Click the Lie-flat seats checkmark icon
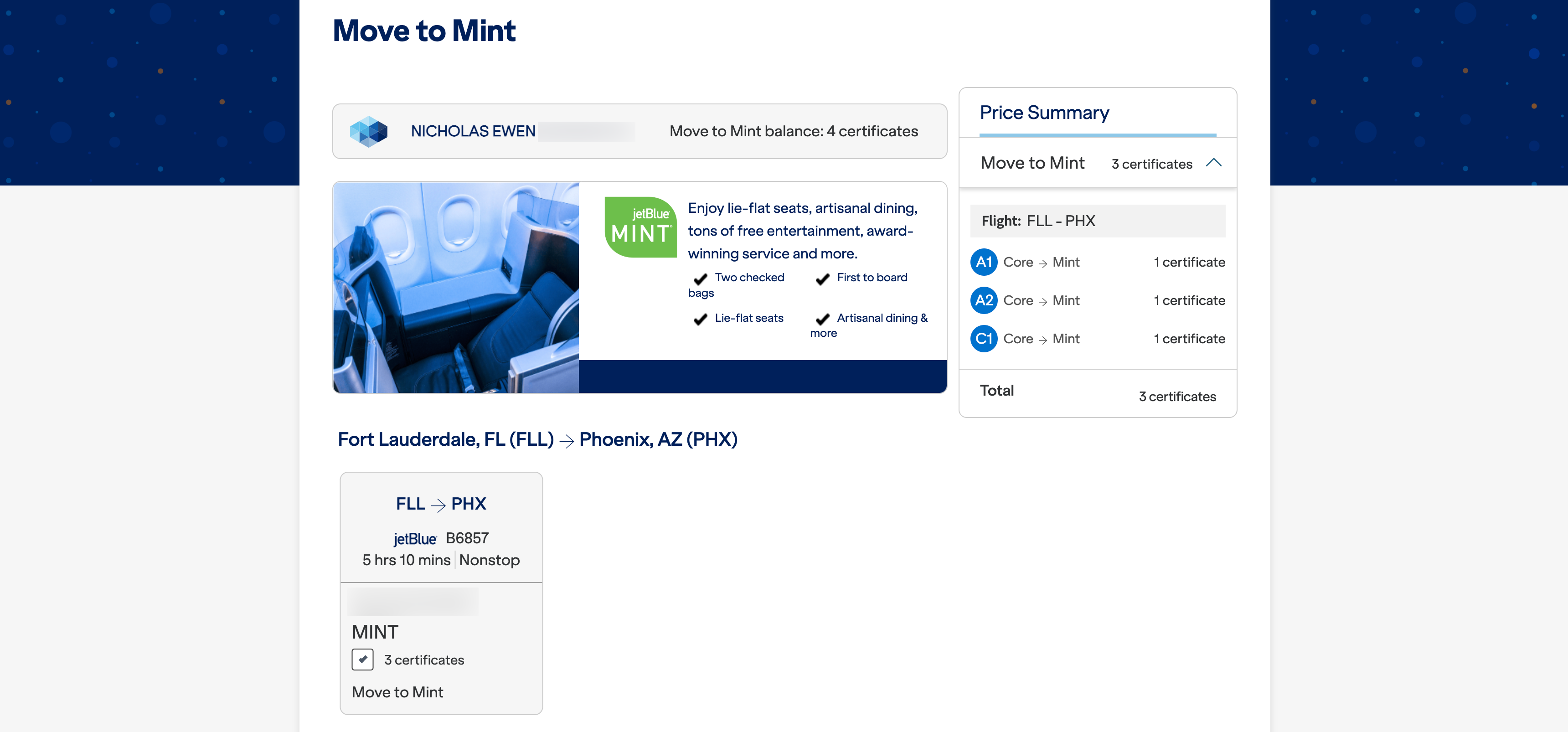The image size is (1568, 732). tap(701, 319)
